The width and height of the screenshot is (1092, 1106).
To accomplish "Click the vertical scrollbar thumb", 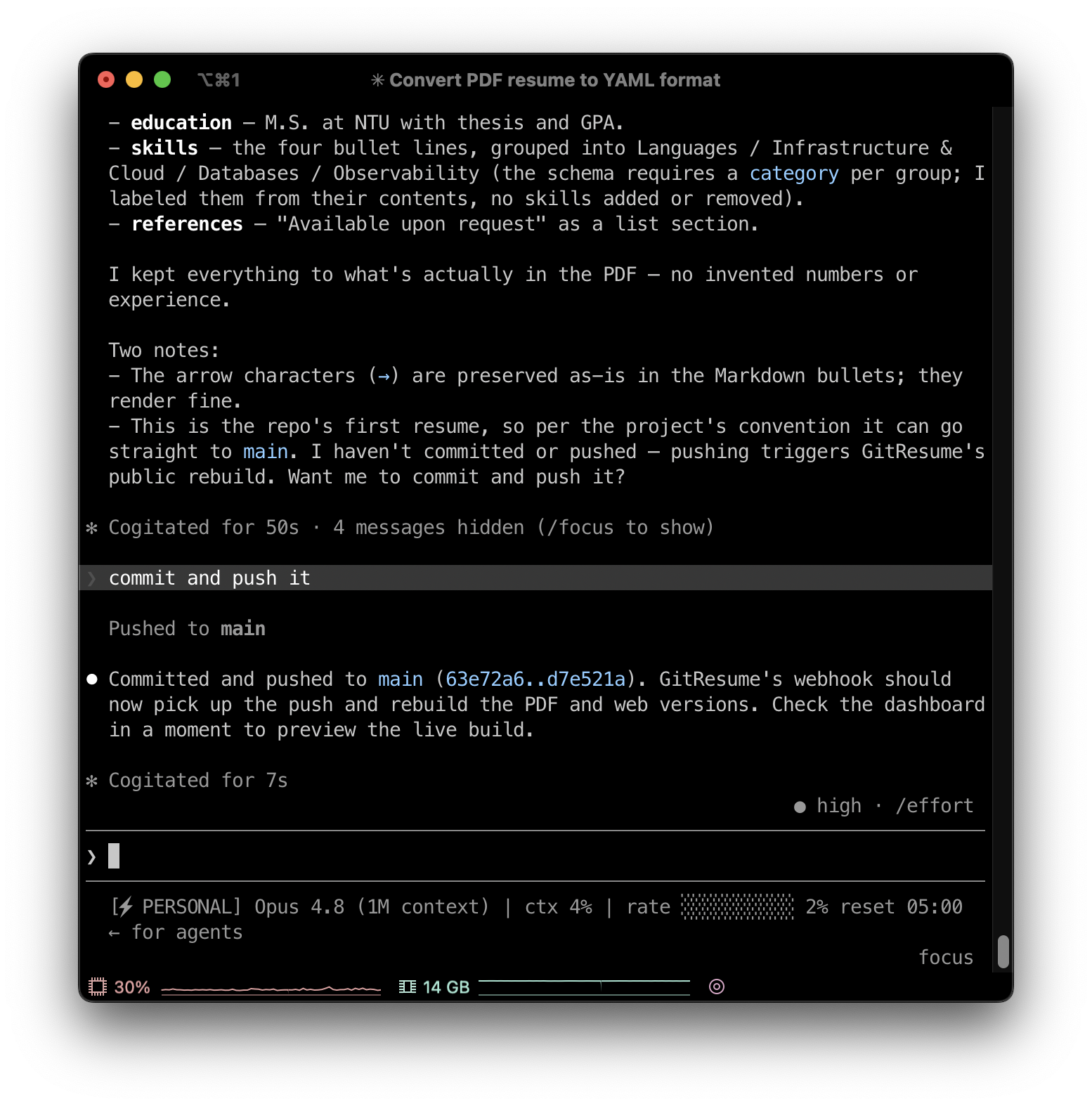I will point(1003,951).
